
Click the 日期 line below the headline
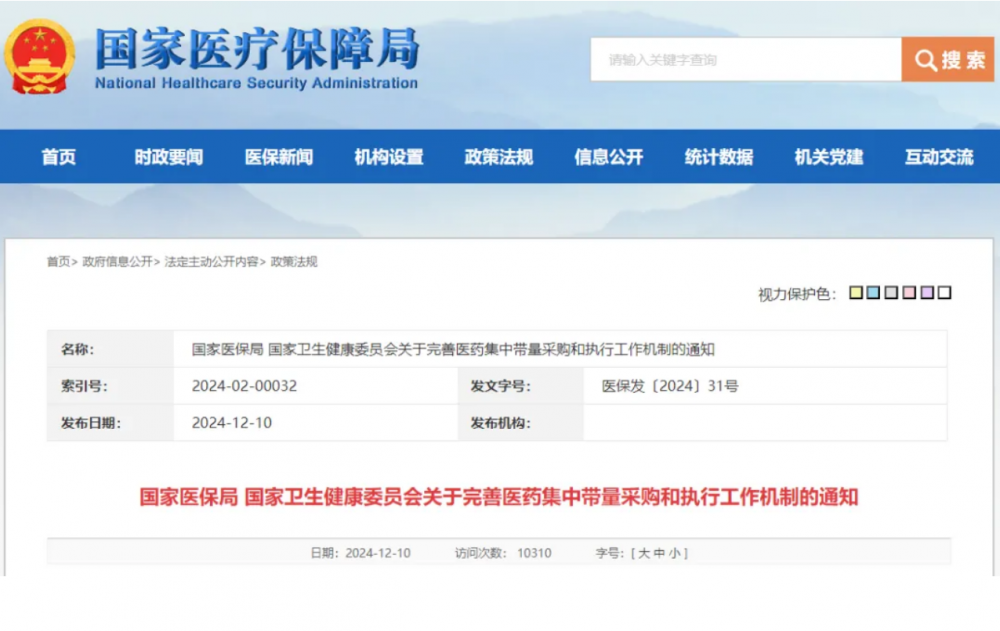tap(360, 553)
